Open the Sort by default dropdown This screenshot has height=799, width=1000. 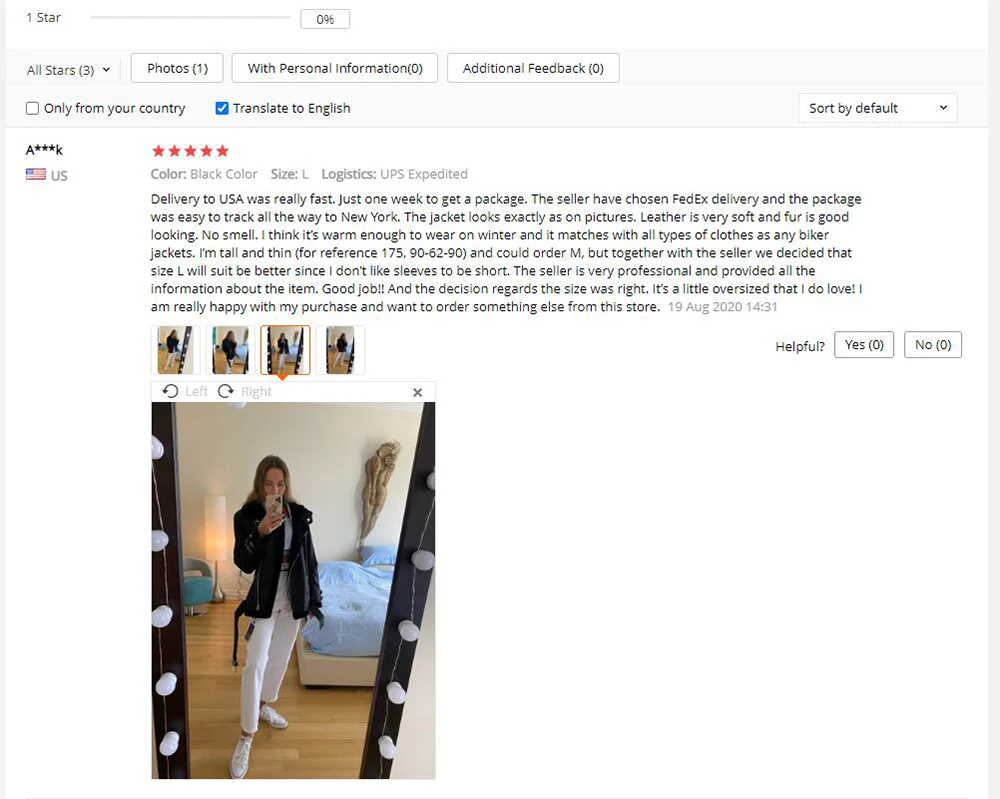click(878, 108)
